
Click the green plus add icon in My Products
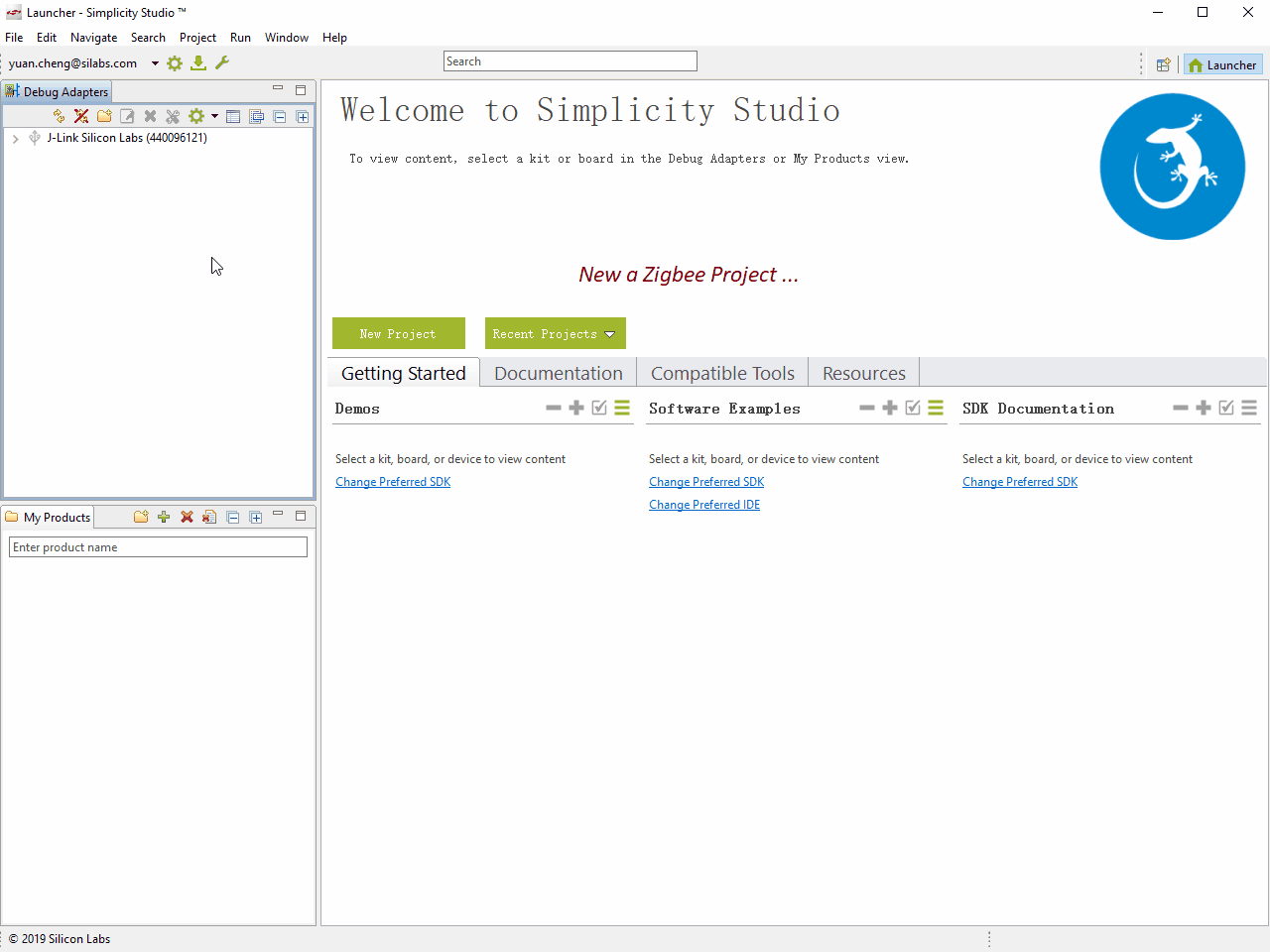click(164, 517)
